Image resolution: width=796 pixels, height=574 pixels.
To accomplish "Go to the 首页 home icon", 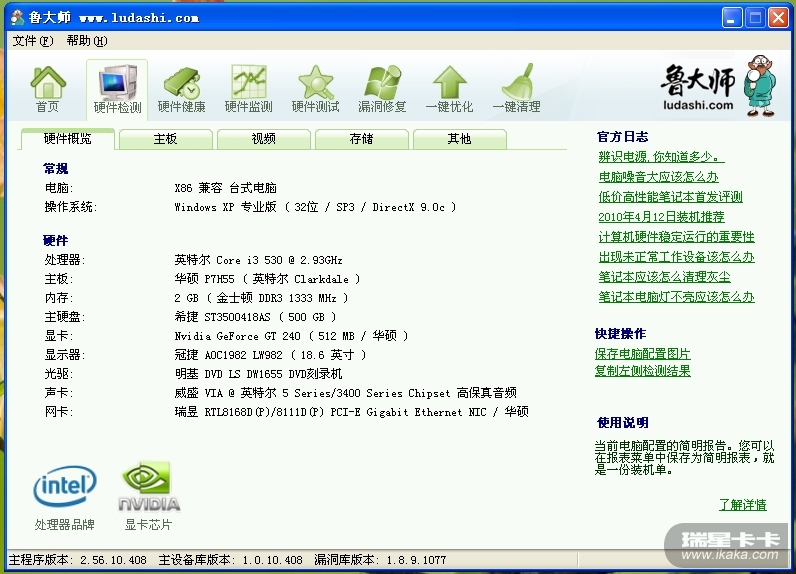I will click(x=48, y=88).
